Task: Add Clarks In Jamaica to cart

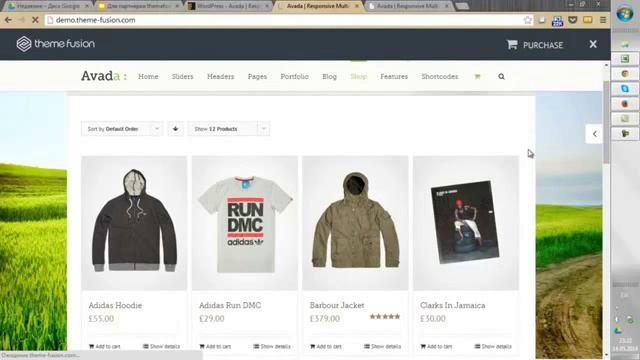Action: [x=436, y=347]
